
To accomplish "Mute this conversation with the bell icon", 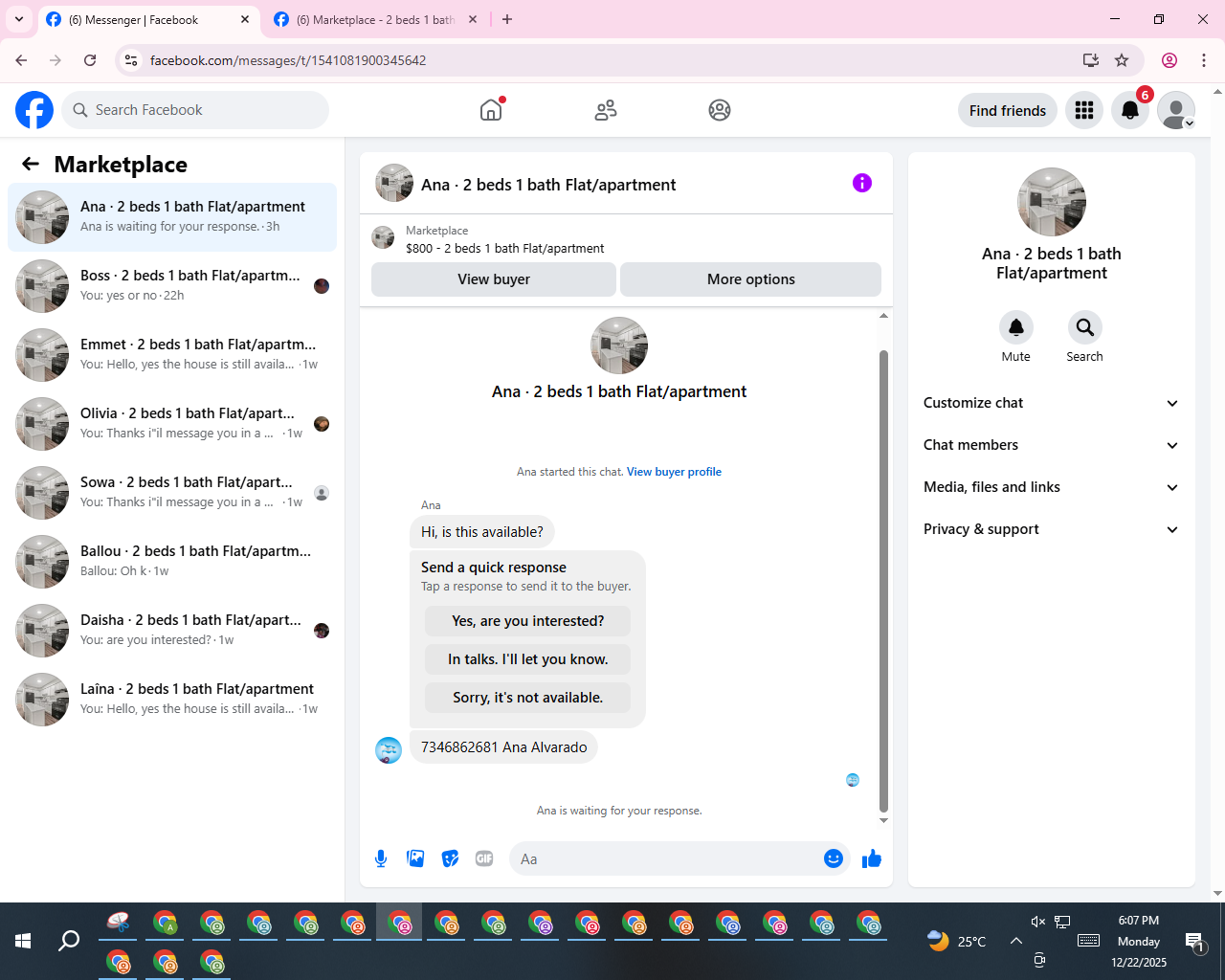I will pos(1016,327).
